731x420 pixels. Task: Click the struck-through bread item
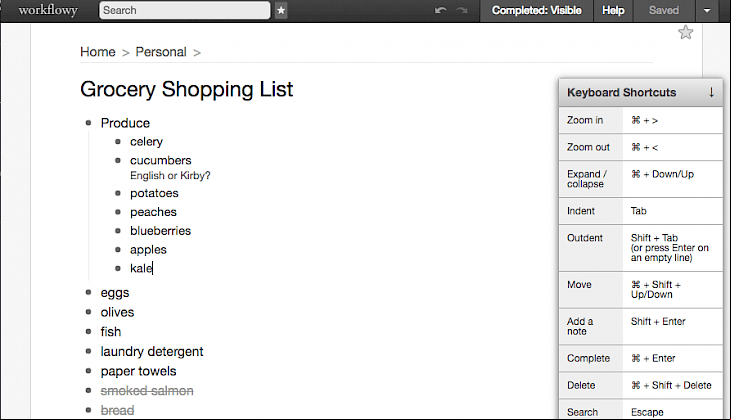click(x=117, y=410)
